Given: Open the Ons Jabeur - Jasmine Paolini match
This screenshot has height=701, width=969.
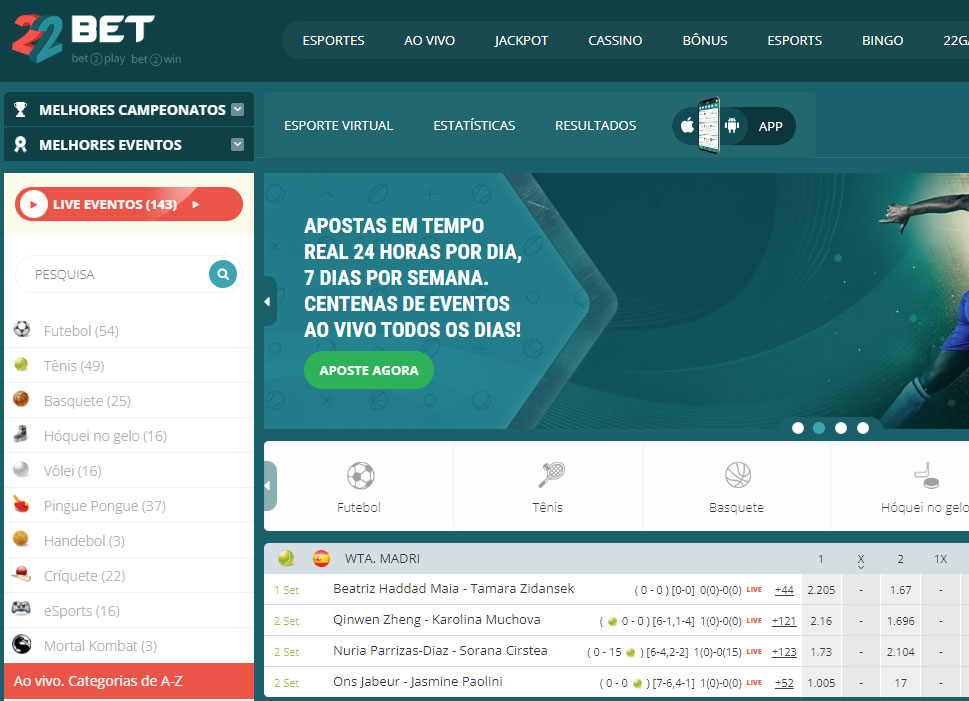Looking at the screenshot, I should (418, 681).
